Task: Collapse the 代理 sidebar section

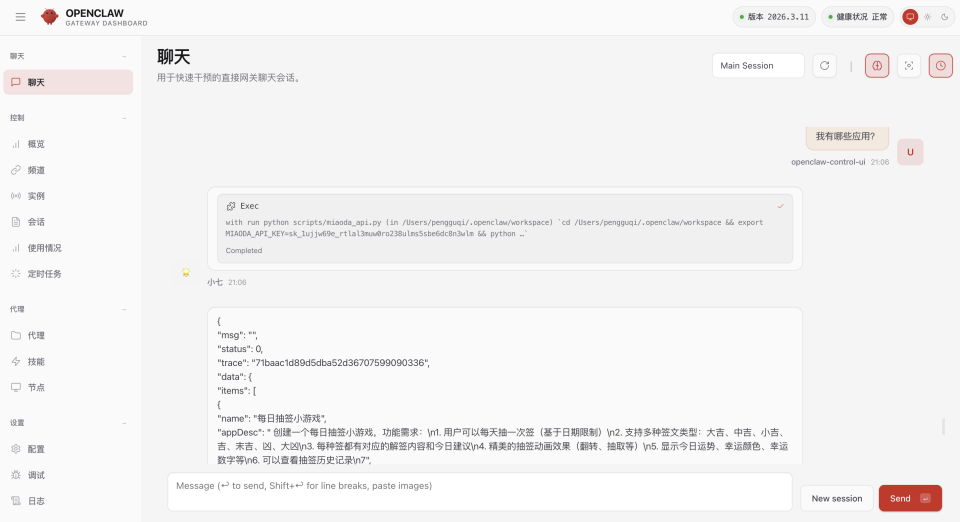Action: click(x=124, y=309)
